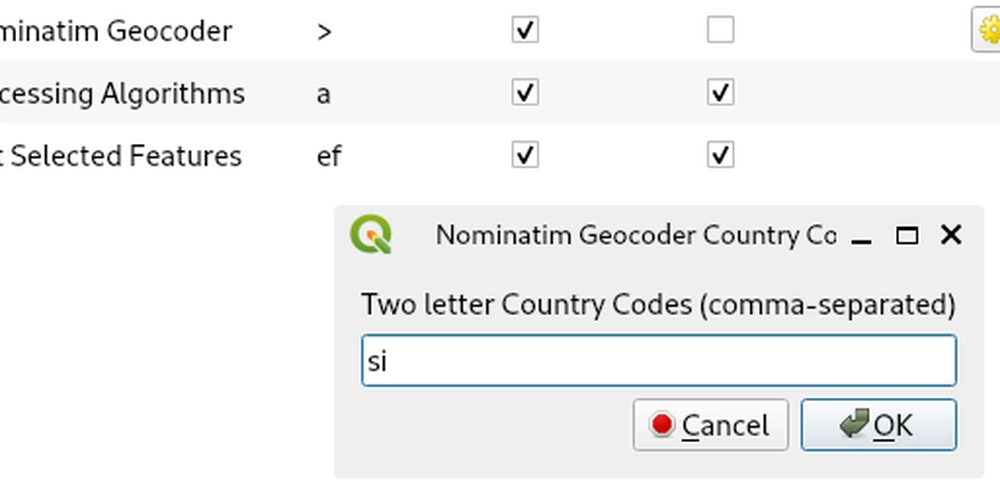
Task: Maximize the Country Codes dialog window
Action: (907, 236)
